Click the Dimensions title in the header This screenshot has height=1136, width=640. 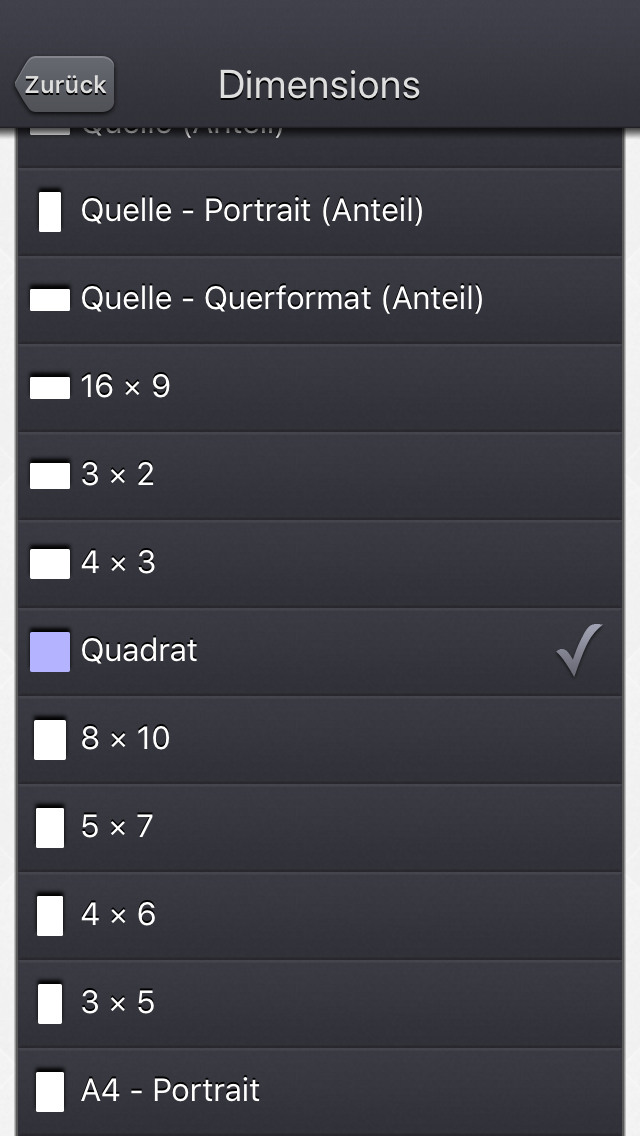319,85
